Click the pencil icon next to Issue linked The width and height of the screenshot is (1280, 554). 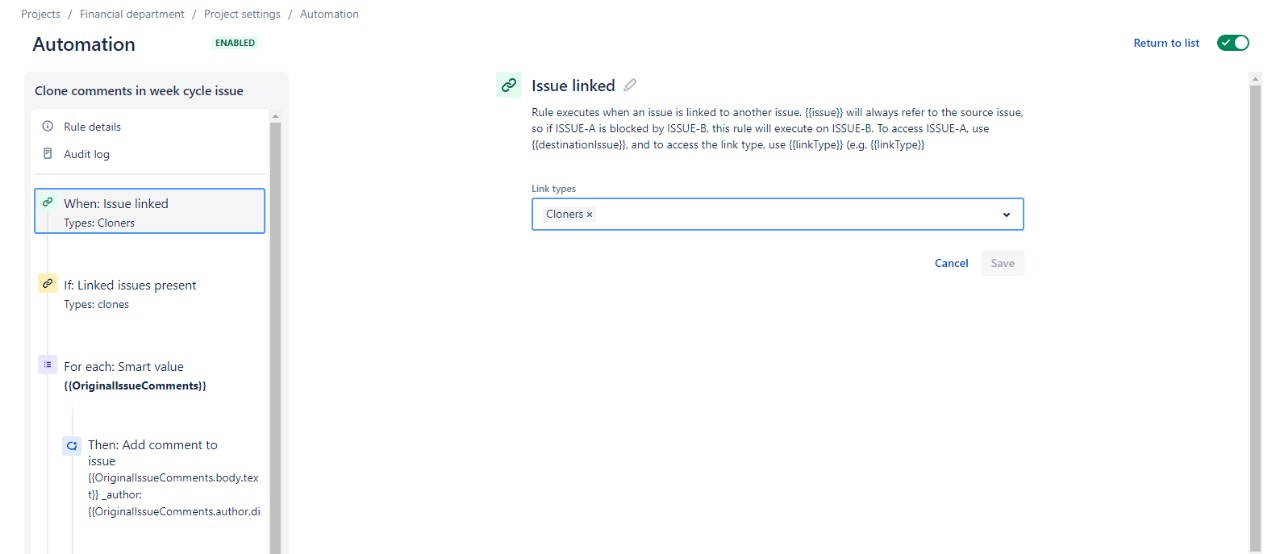630,85
